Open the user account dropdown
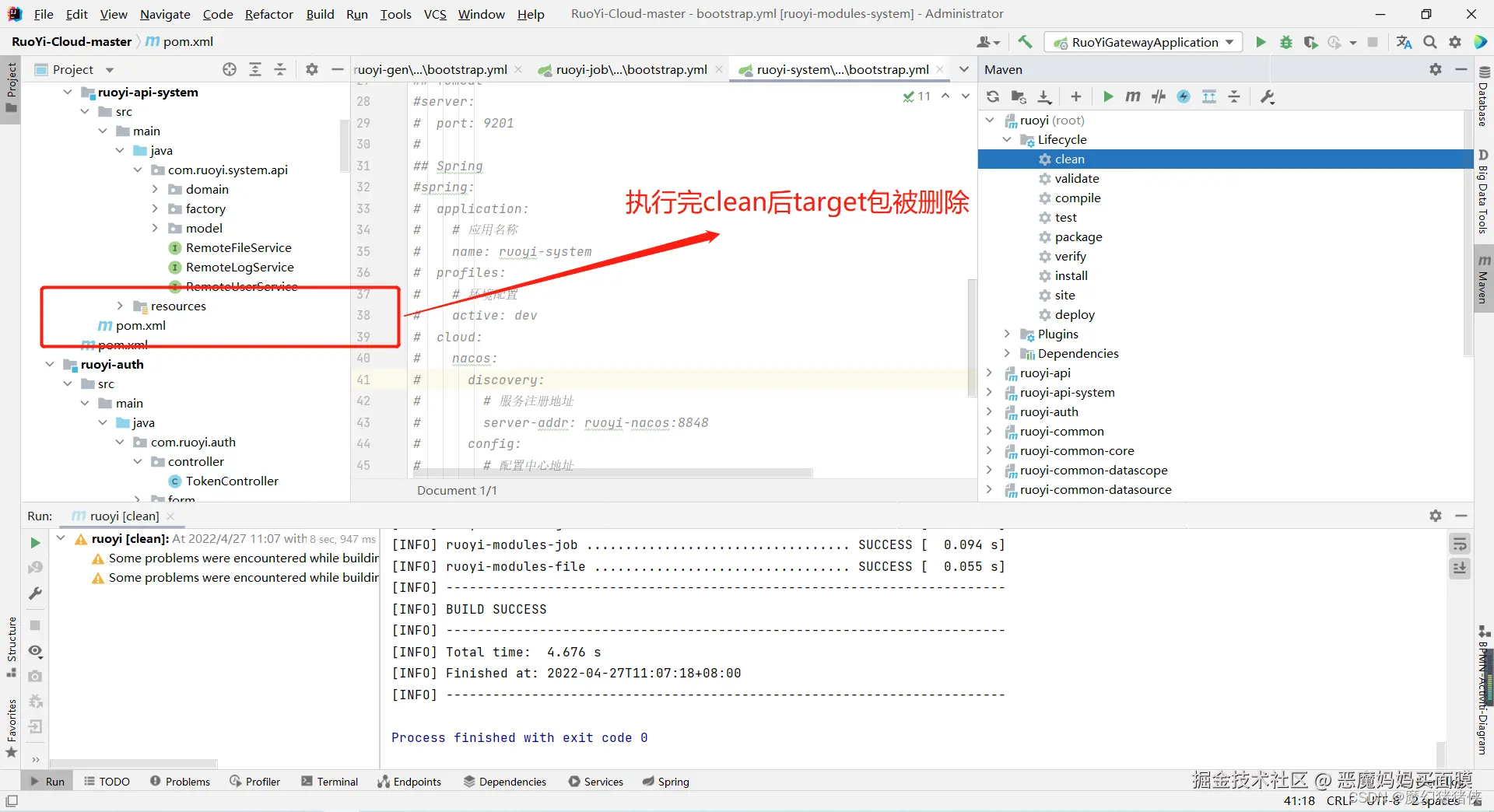The height and width of the screenshot is (812, 1494). tap(989, 42)
